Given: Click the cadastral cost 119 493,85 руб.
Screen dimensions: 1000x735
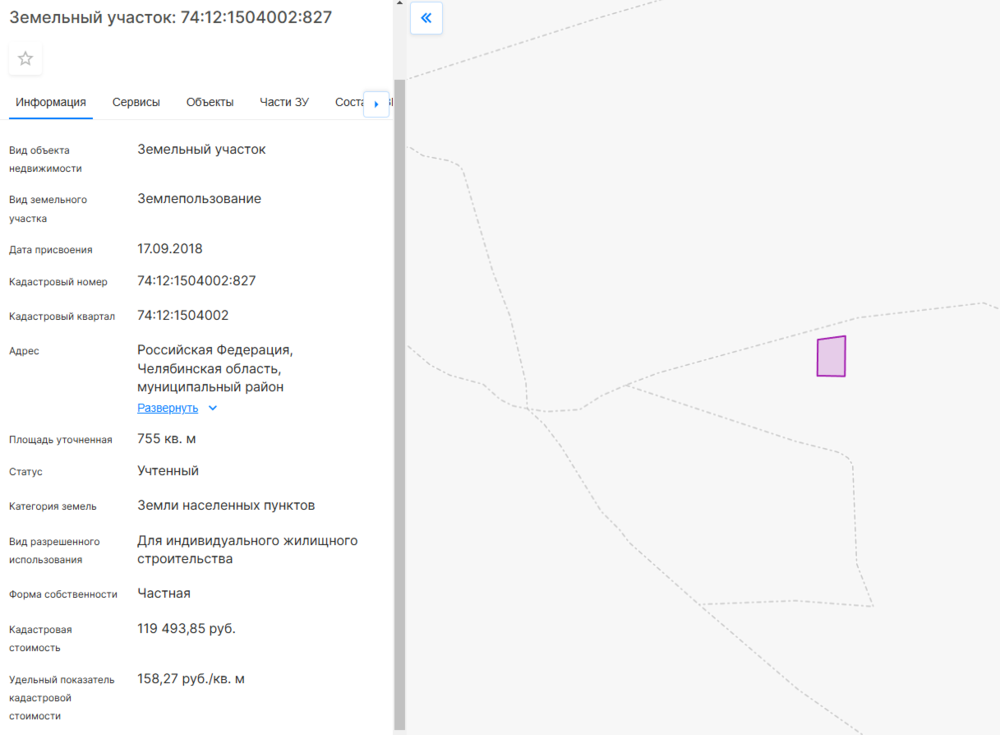Looking at the screenshot, I should (186, 628).
